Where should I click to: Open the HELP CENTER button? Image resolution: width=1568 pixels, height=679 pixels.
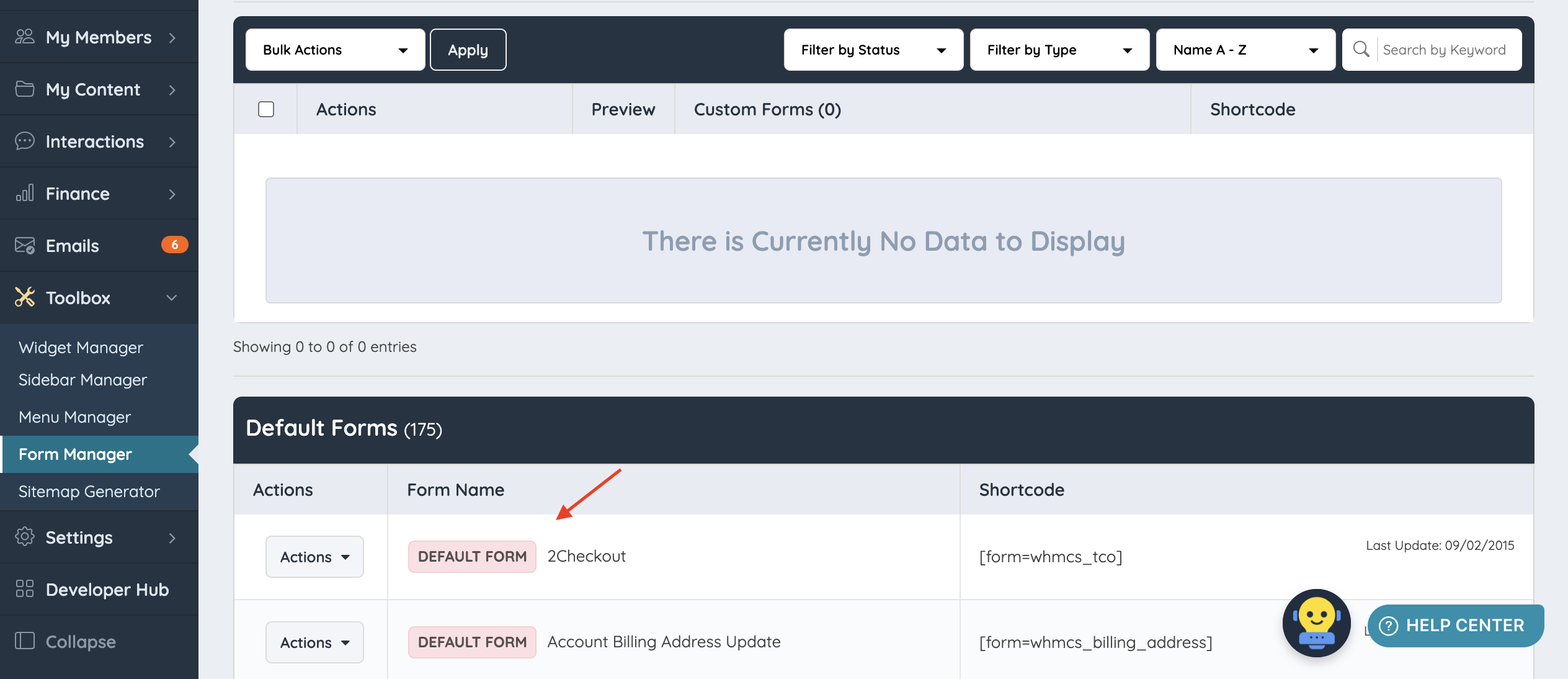(1455, 625)
